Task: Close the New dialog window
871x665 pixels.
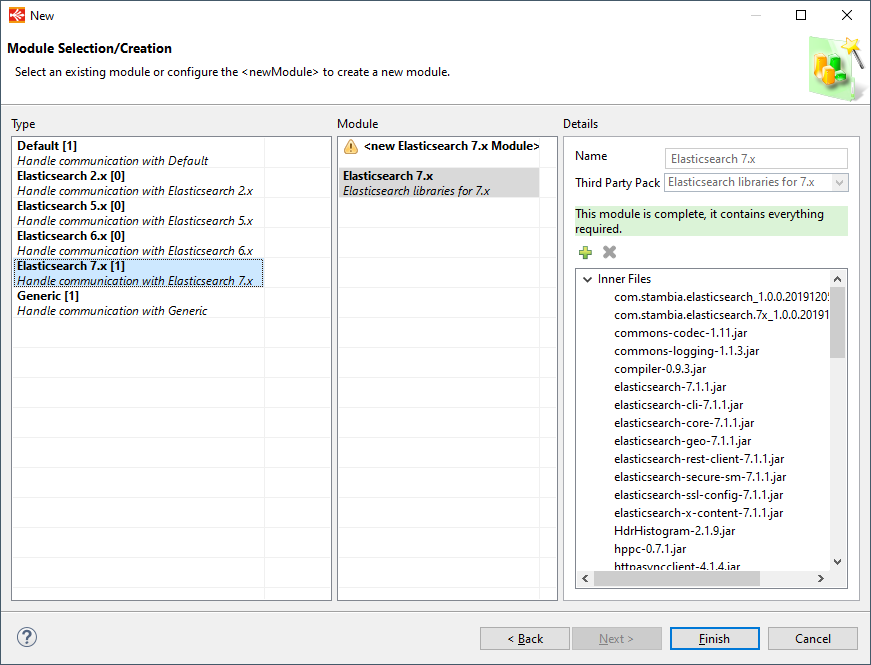Action: point(847,15)
